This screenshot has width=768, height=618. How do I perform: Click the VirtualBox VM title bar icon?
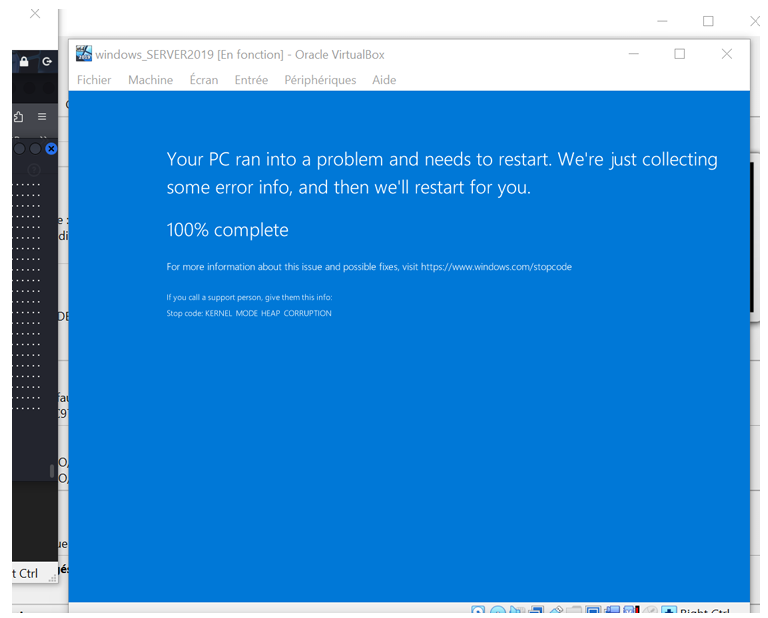(84, 53)
